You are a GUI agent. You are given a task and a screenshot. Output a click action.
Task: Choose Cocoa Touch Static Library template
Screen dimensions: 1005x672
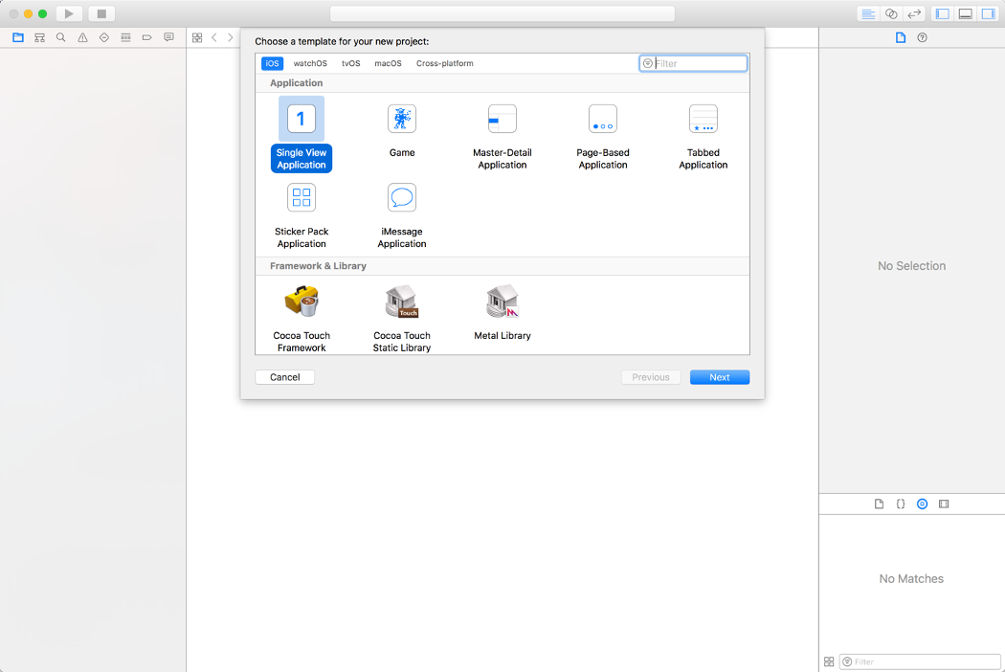[x=402, y=319]
